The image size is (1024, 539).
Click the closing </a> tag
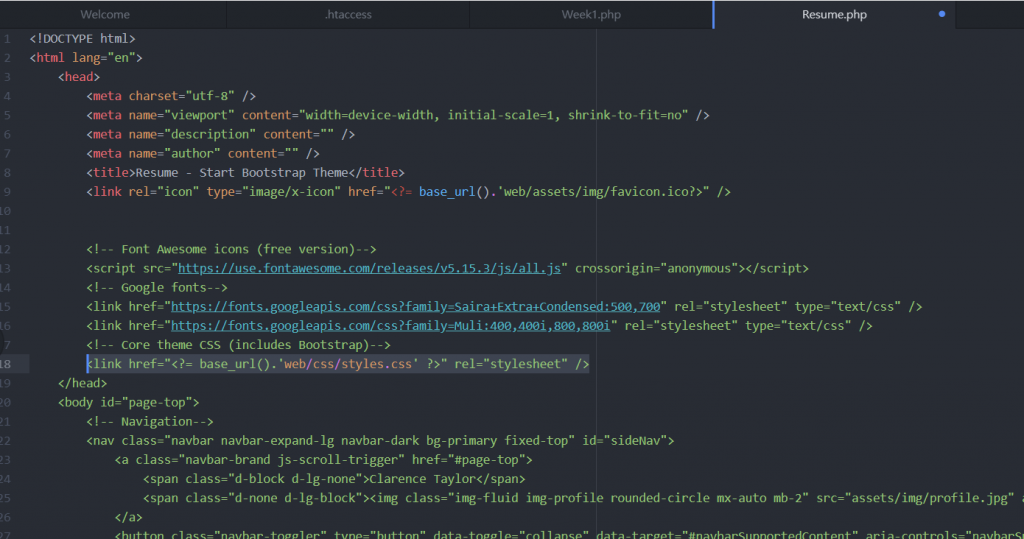tap(129, 517)
